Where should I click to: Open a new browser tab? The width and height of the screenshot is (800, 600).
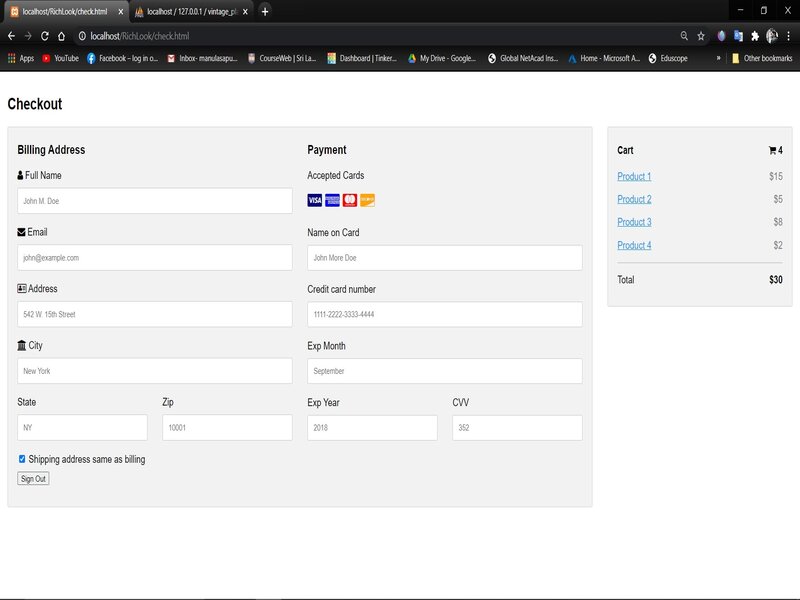[x=265, y=11]
